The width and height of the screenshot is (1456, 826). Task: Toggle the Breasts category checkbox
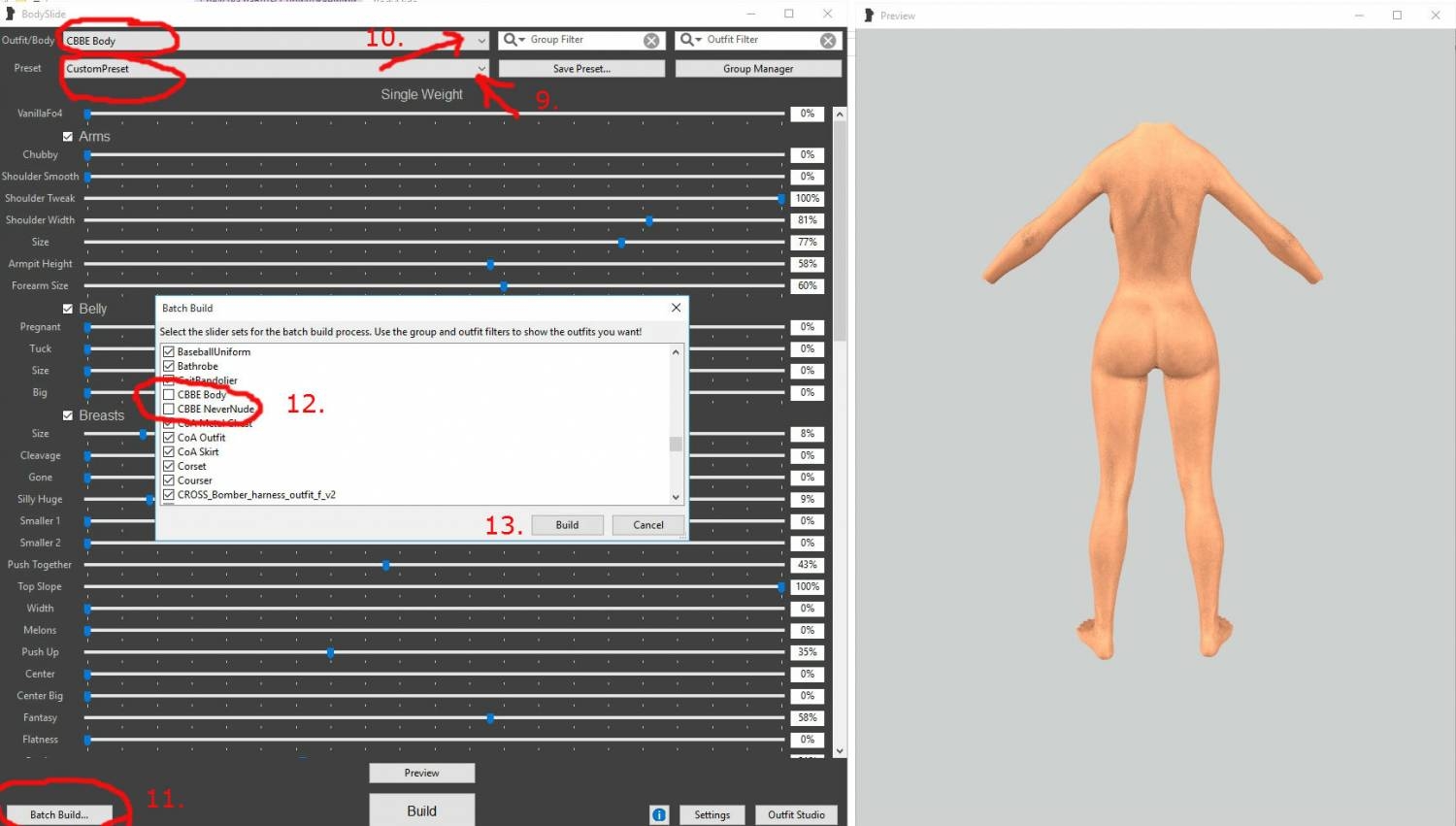[x=68, y=415]
